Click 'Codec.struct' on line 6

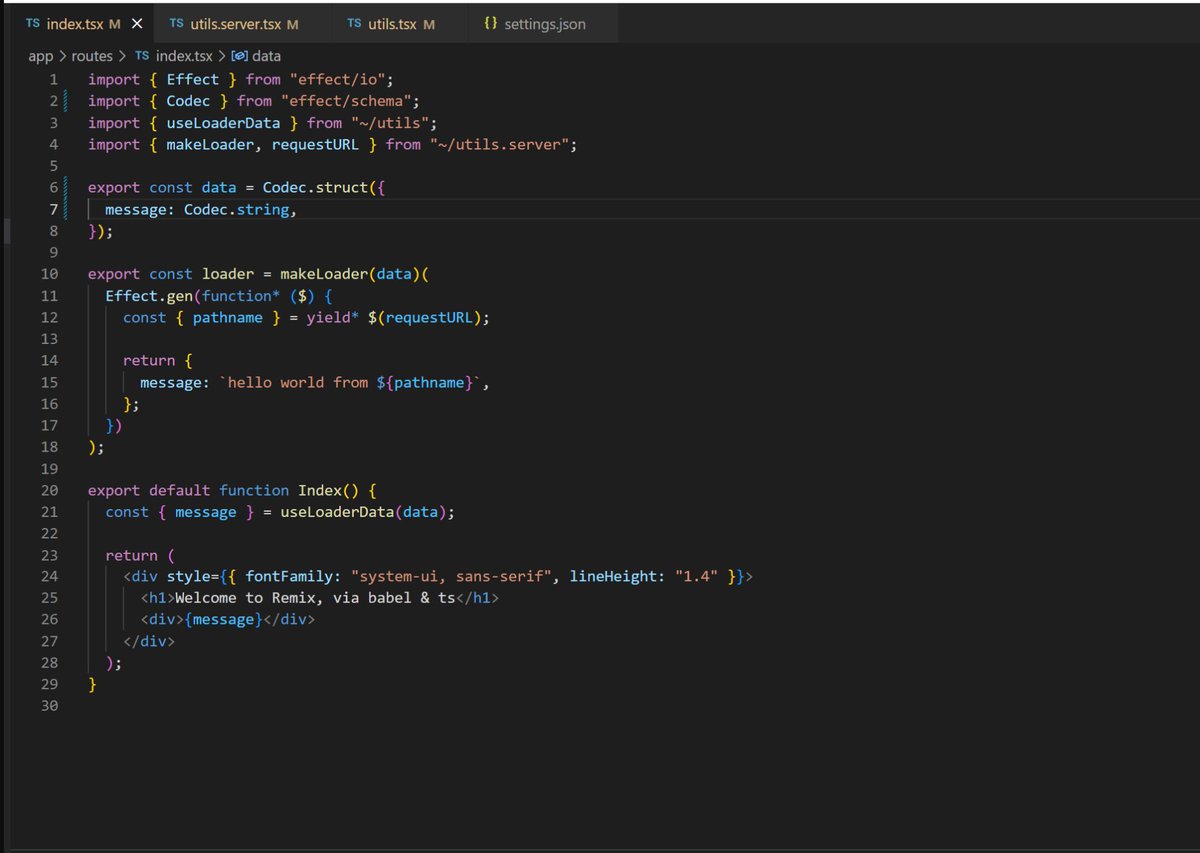[316, 188]
